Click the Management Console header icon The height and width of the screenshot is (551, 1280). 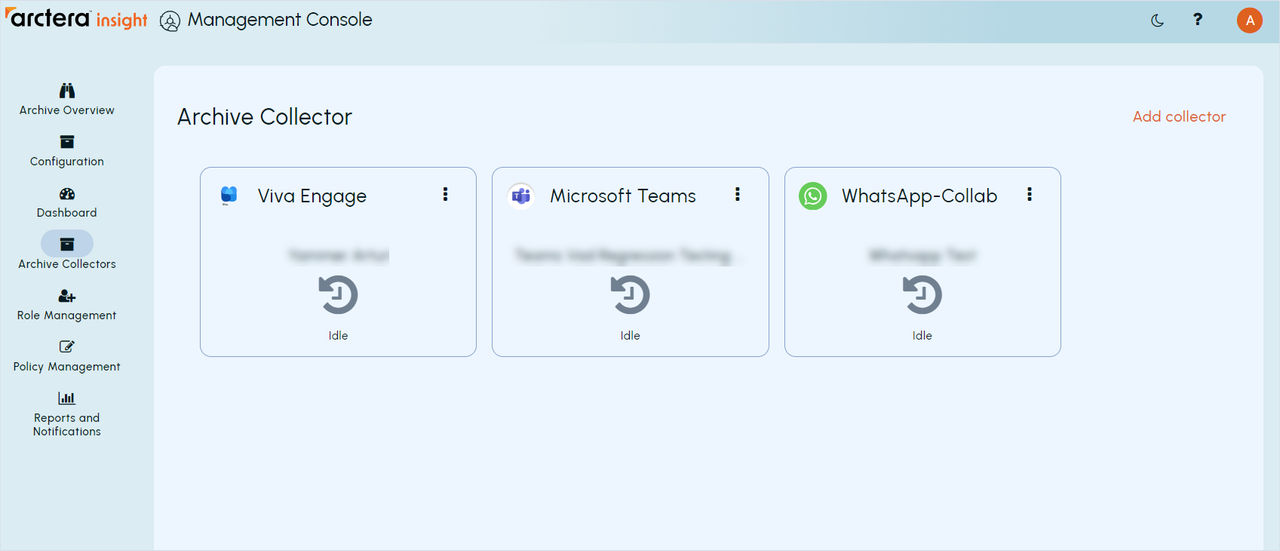click(170, 21)
